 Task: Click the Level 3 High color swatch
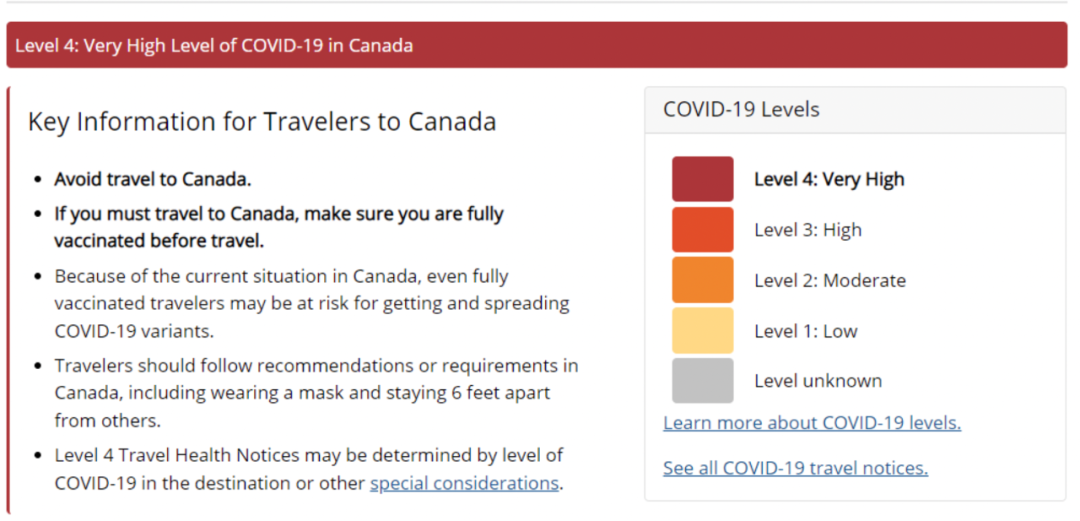tap(702, 230)
